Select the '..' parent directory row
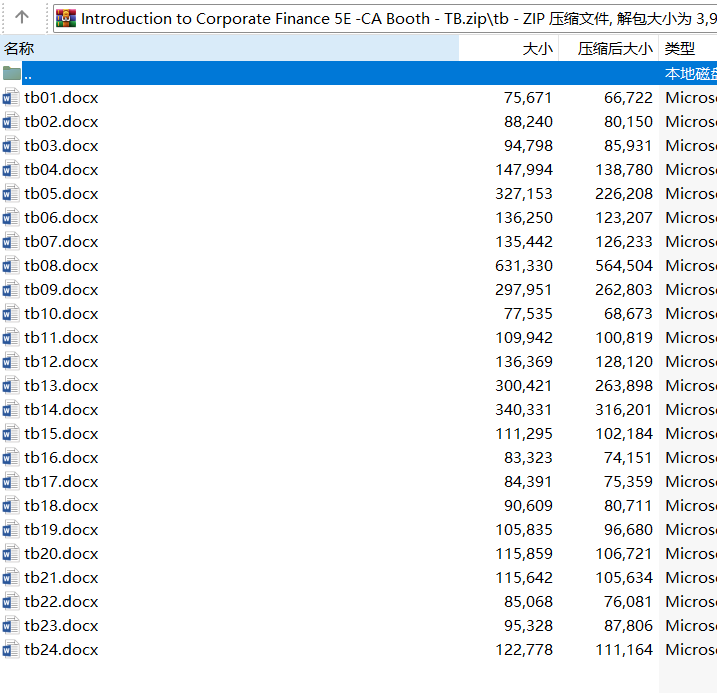This screenshot has height=693, width=717. point(358,73)
